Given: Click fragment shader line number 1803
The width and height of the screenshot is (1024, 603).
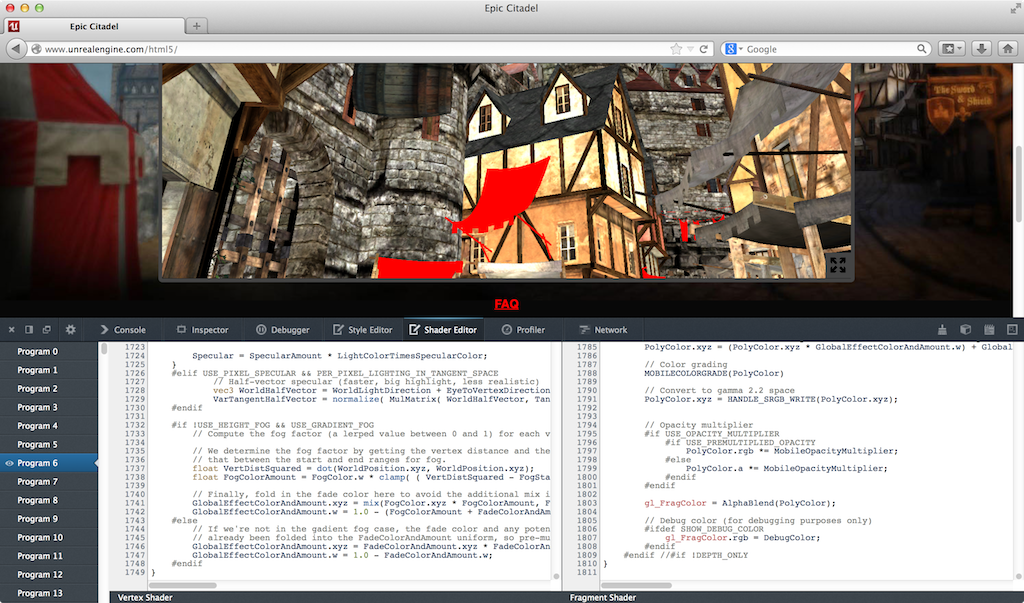Looking at the screenshot, I should [587, 503].
